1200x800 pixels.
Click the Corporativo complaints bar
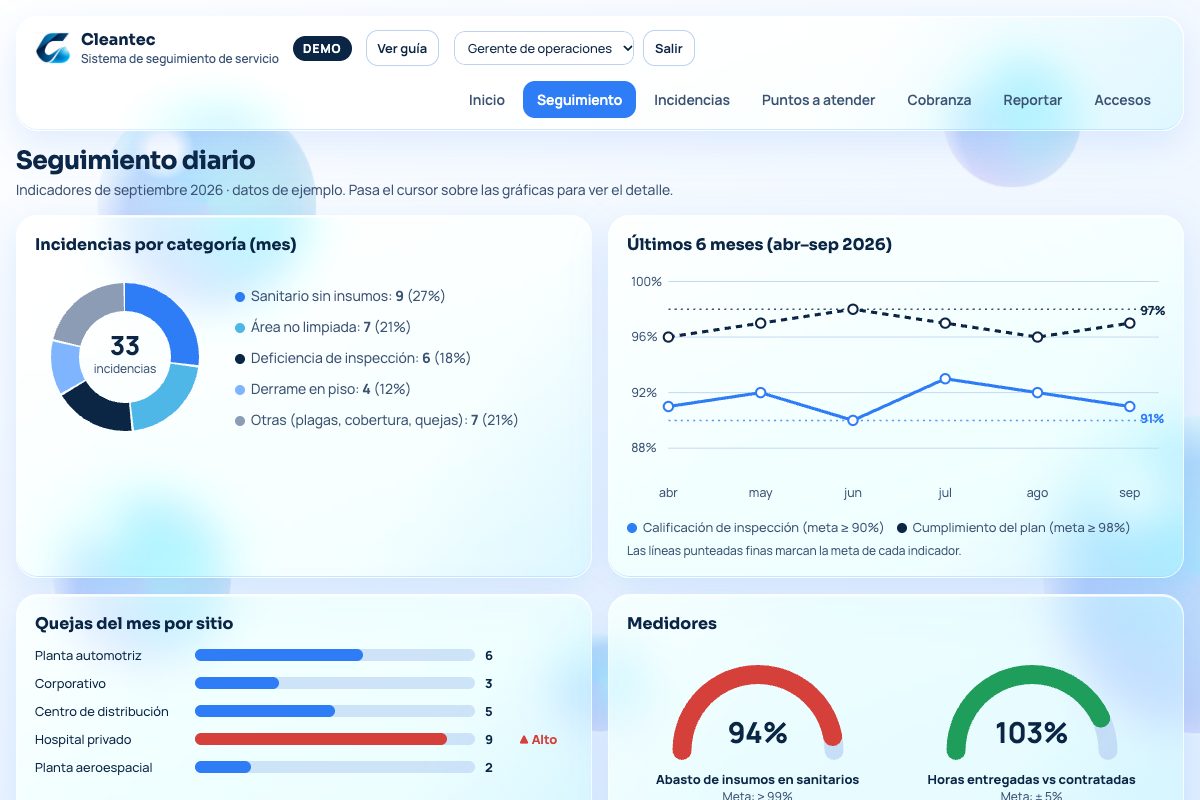[x=334, y=684]
